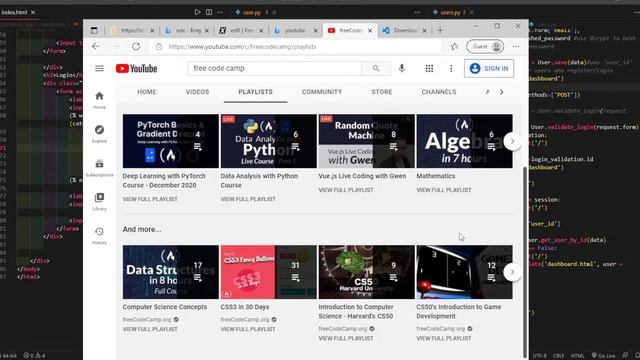Open CS50's Game Development thumbnail

[464, 272]
